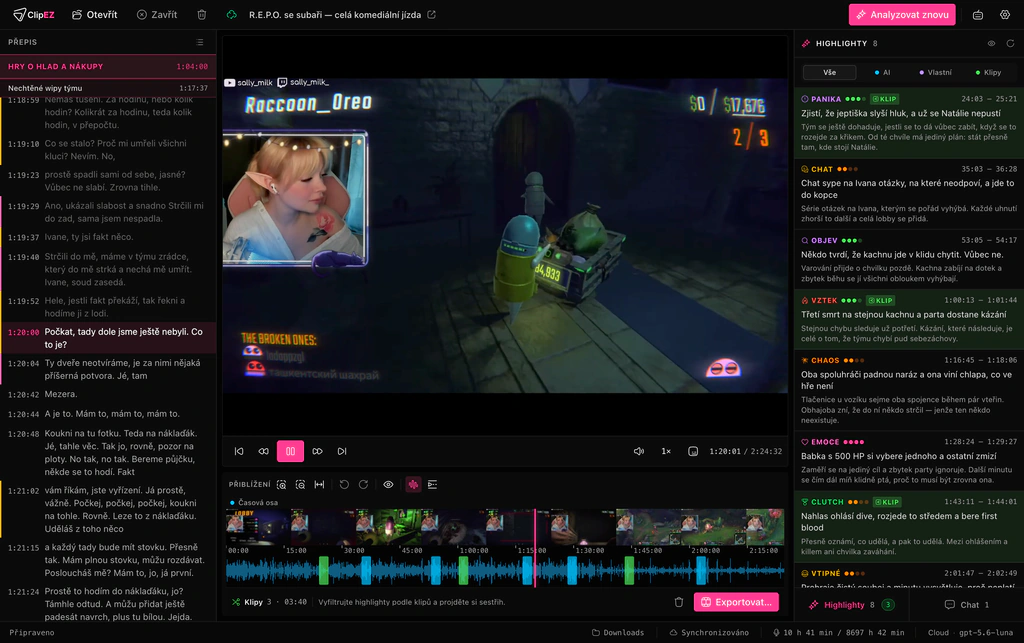Image resolution: width=1024 pixels, height=643 pixels.
Task: Open transcript list menu icon in Přepis header
Action: (x=200, y=42)
